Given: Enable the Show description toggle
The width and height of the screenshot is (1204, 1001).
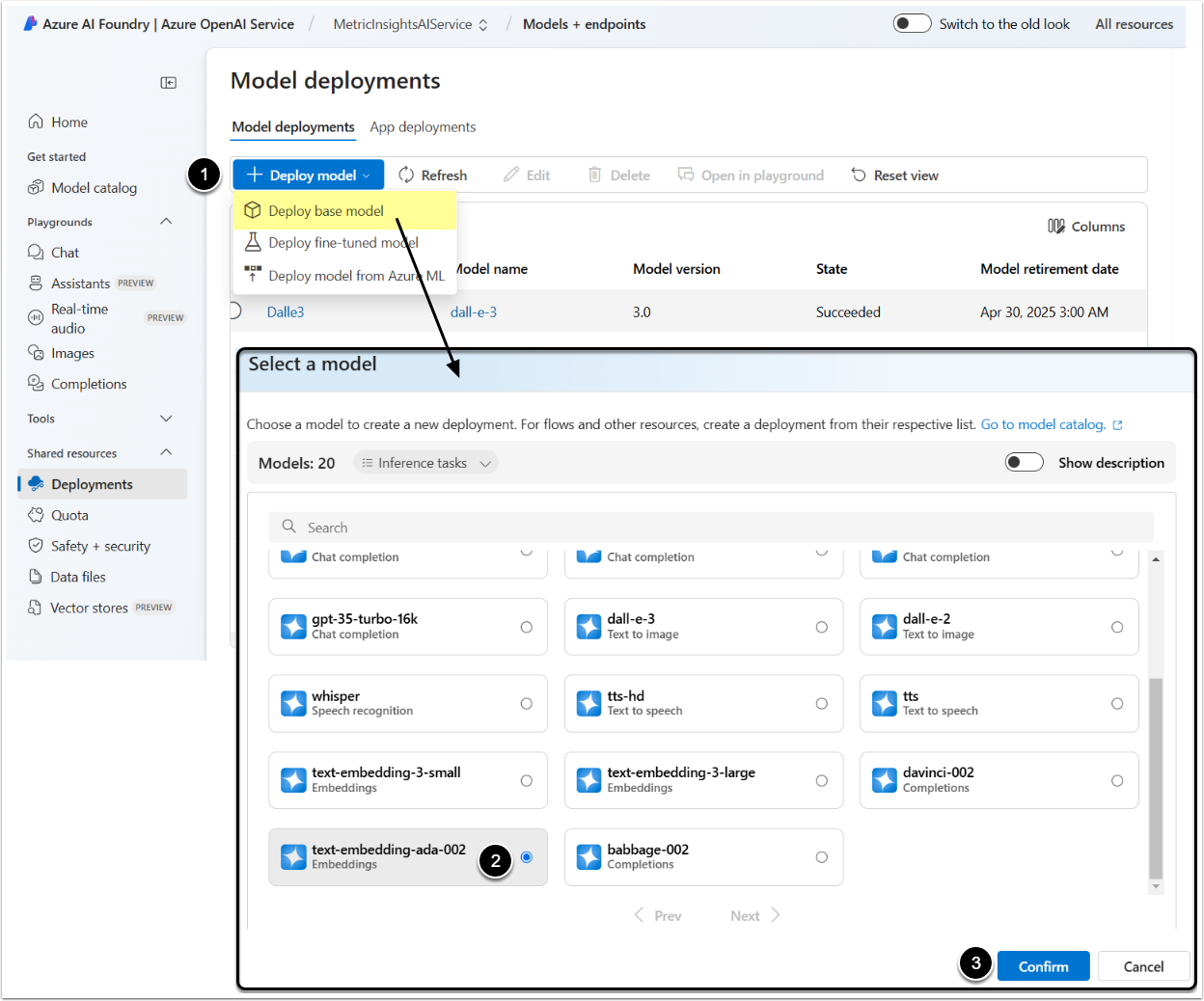Looking at the screenshot, I should tap(1024, 463).
